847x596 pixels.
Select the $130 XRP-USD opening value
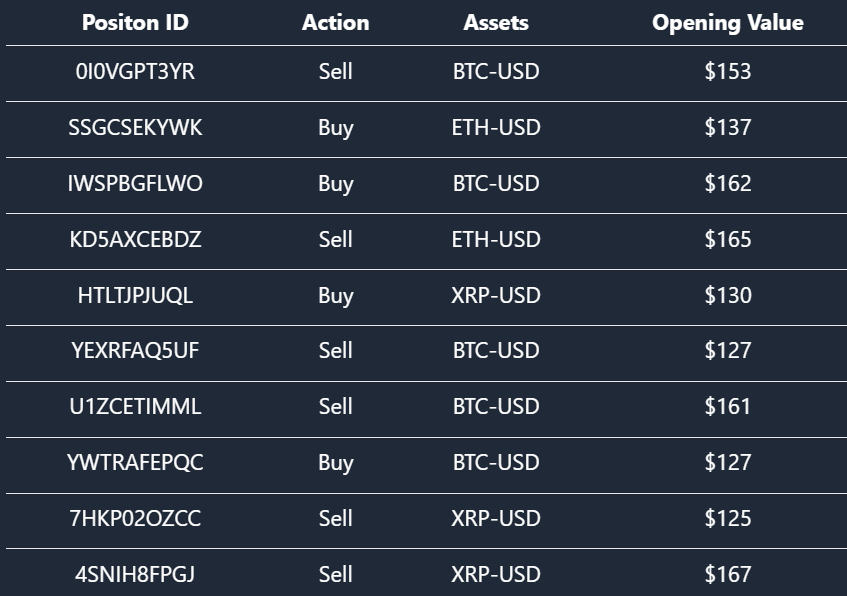[727, 296]
